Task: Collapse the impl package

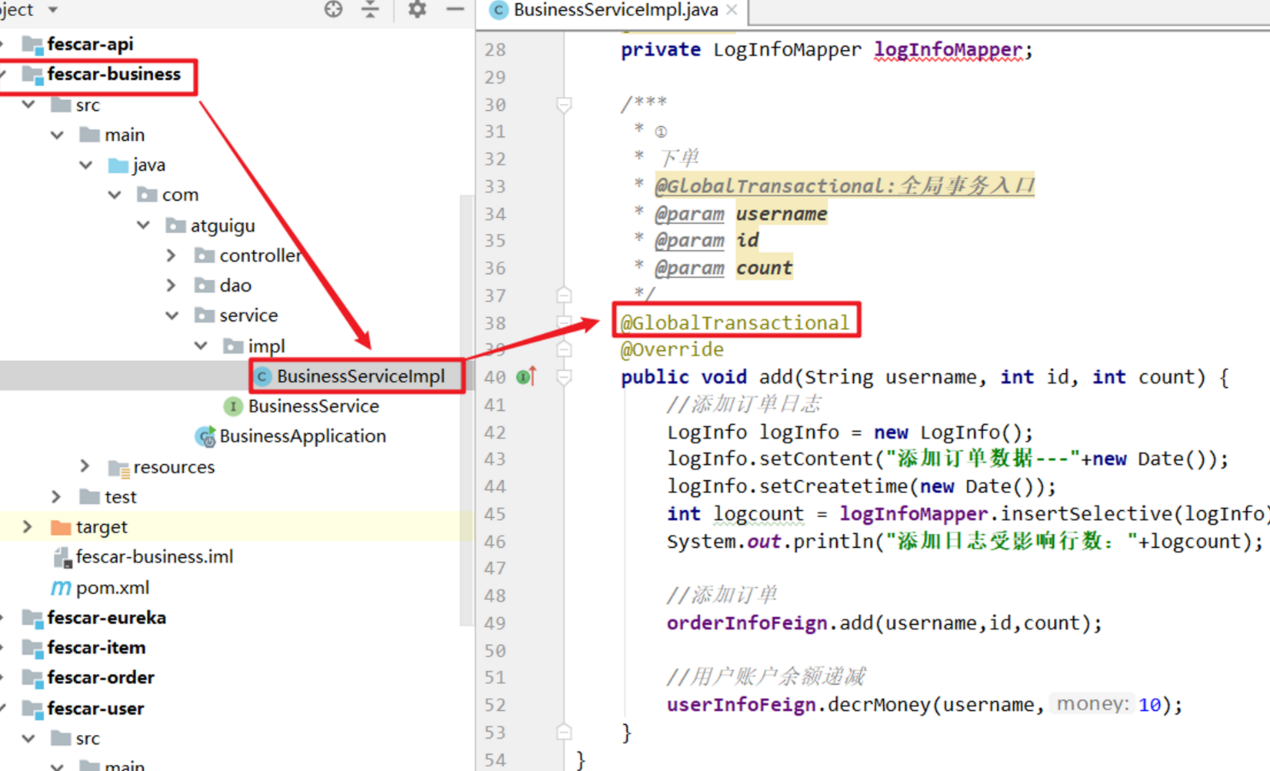Action: pyautogui.click(x=202, y=346)
